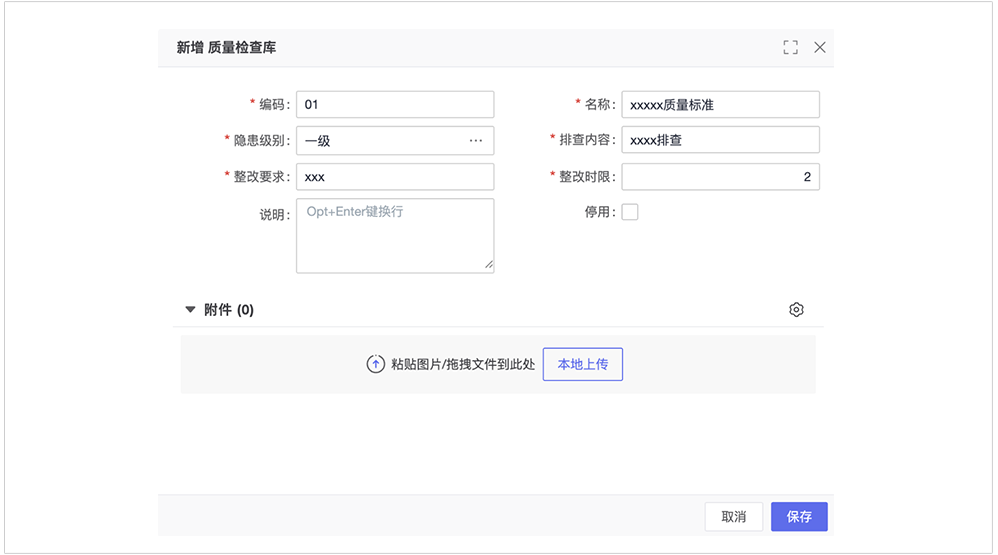Screen dimensions: 998x555
Task: Toggle the 停用 checkbox
Action: pos(630,212)
